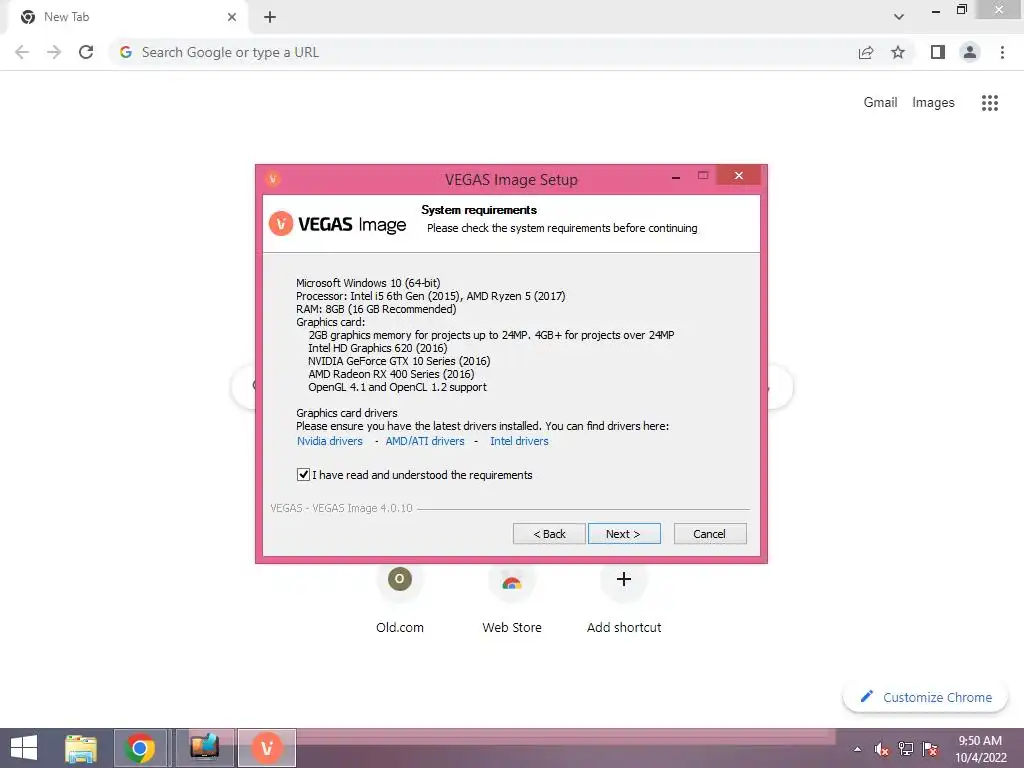Image resolution: width=1024 pixels, height=768 pixels.
Task: Go back with the Back button
Action: 549,534
